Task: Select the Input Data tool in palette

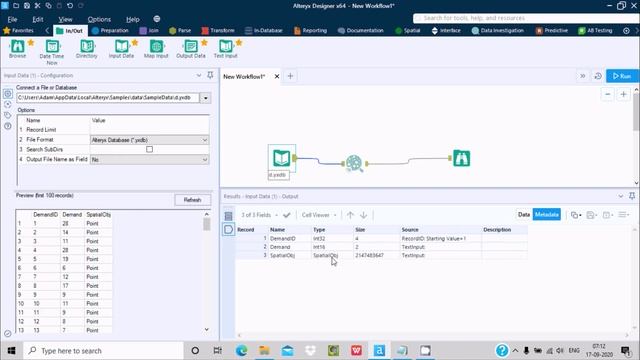Action: point(121,49)
